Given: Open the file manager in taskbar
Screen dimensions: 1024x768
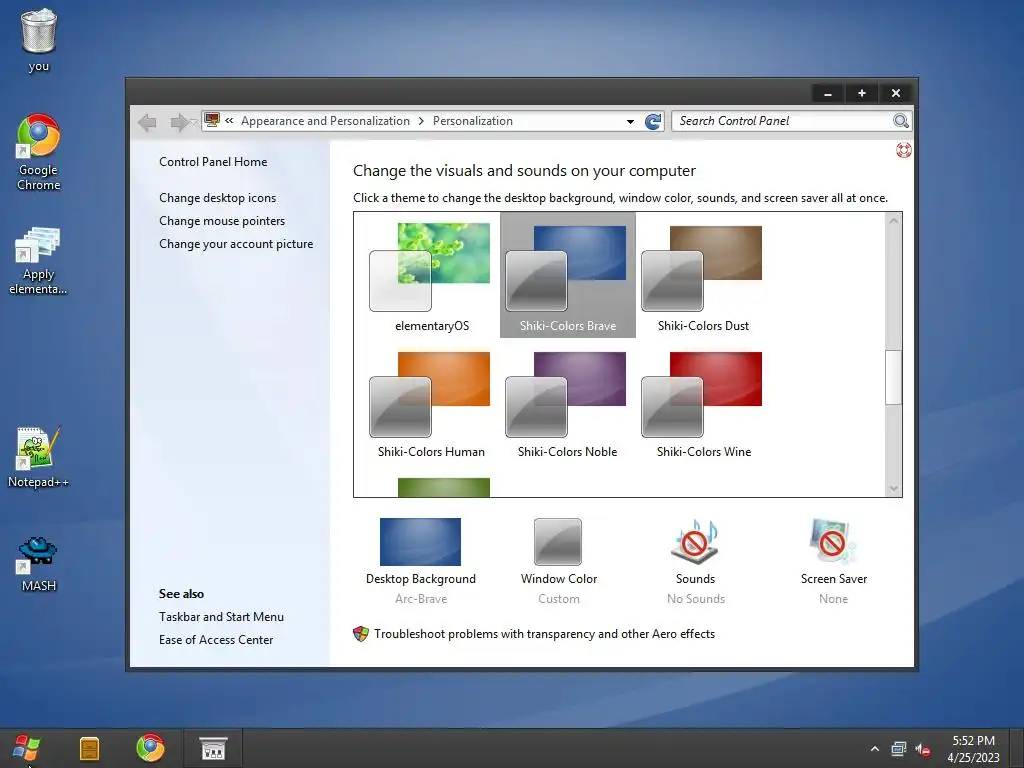Looking at the screenshot, I should [x=89, y=748].
